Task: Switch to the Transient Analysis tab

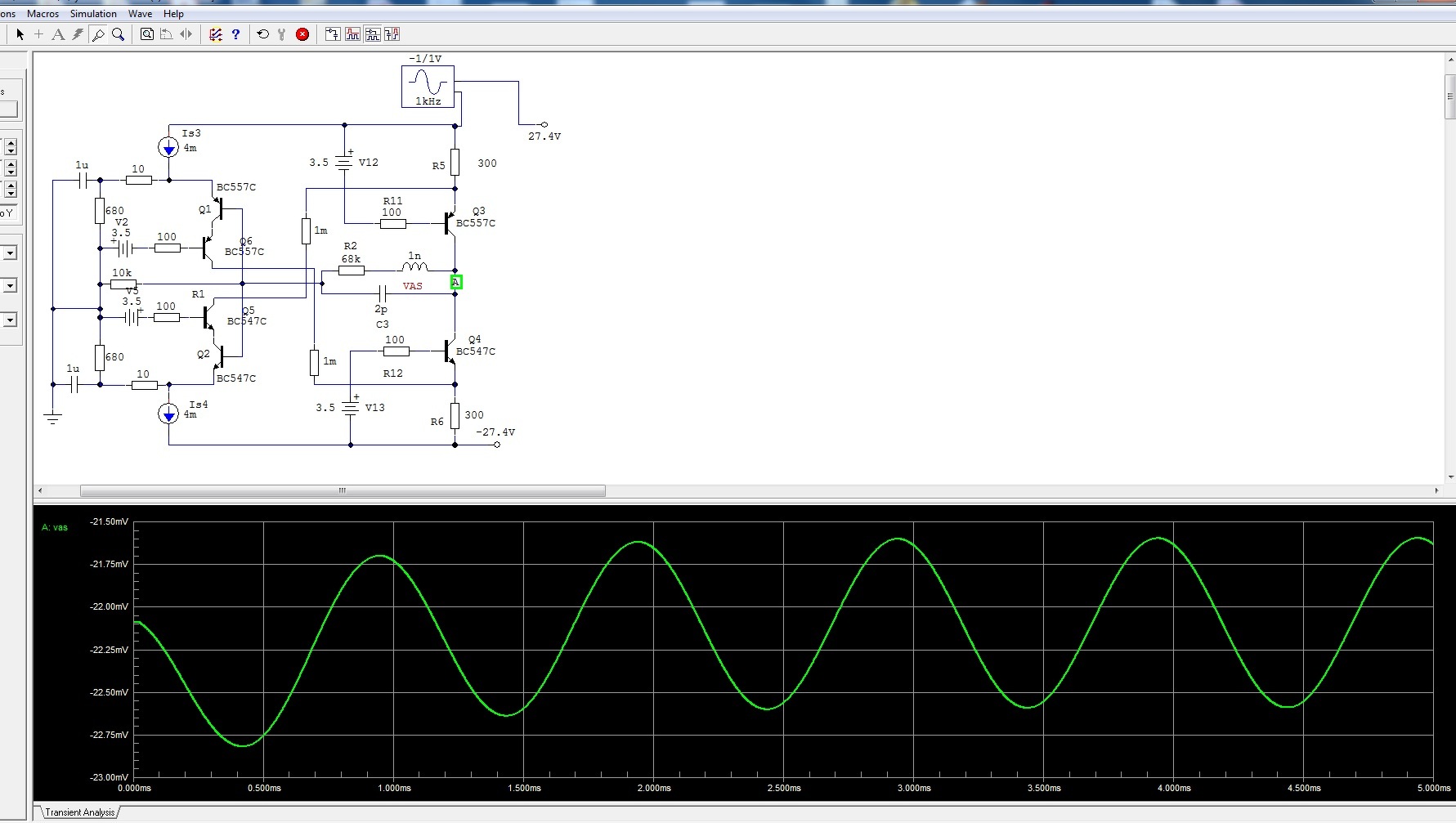Action: point(80,812)
